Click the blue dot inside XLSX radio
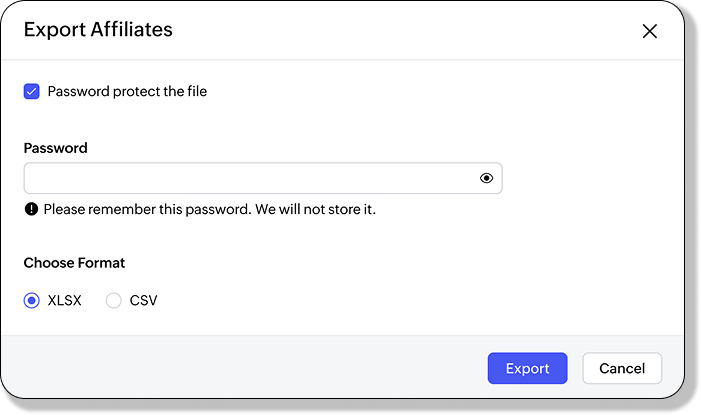 click(x=32, y=300)
